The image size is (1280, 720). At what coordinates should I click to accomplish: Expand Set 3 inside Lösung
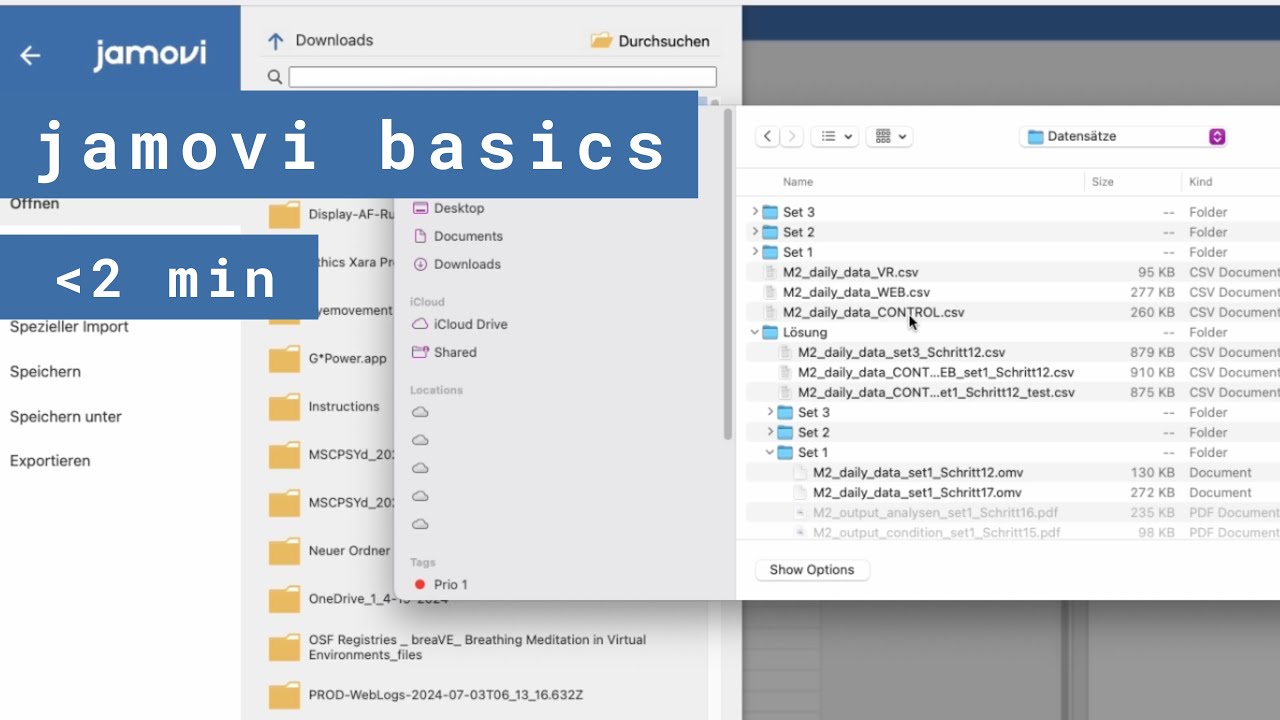770,412
